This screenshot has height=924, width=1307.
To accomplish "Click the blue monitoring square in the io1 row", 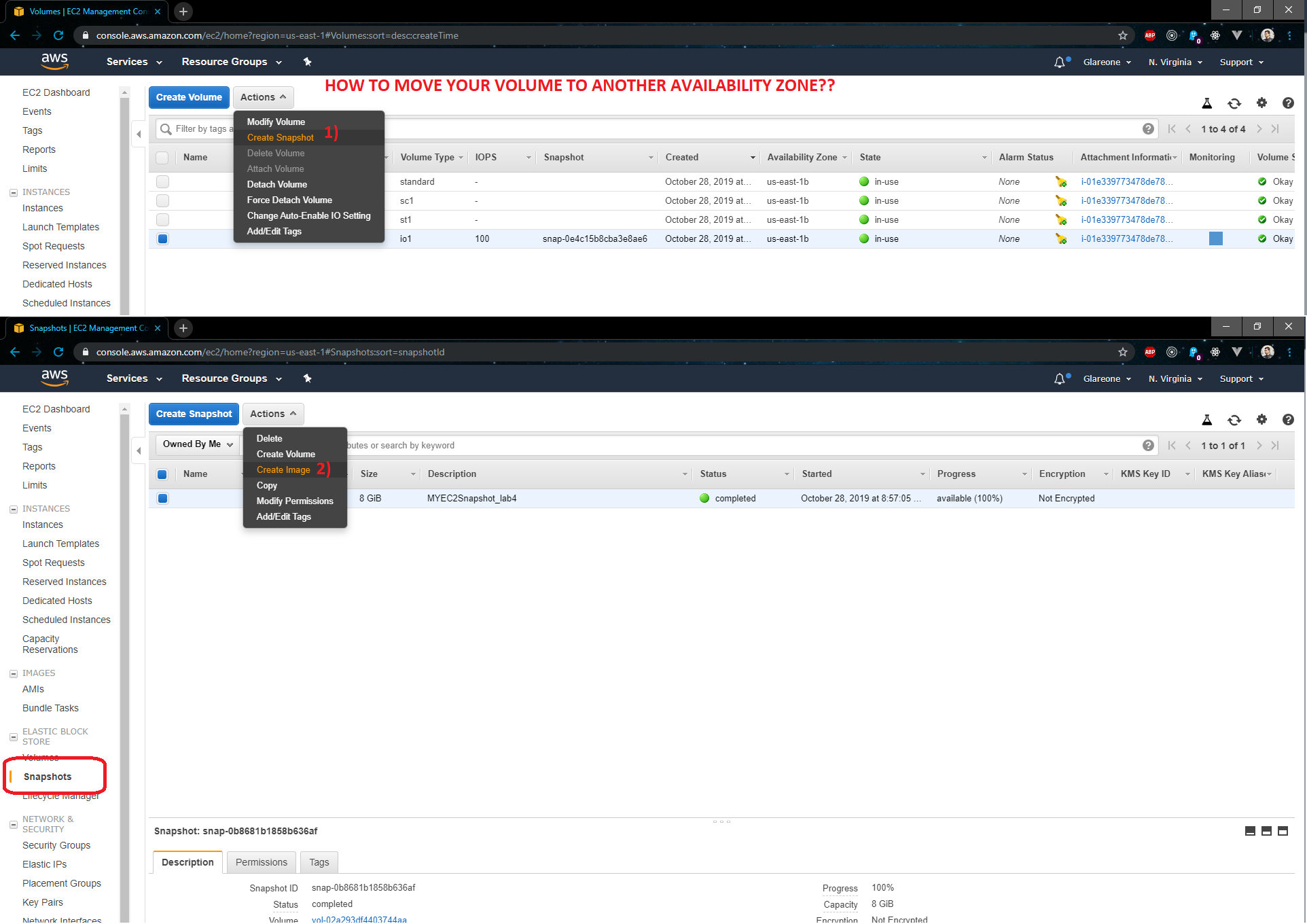I will (1215, 238).
